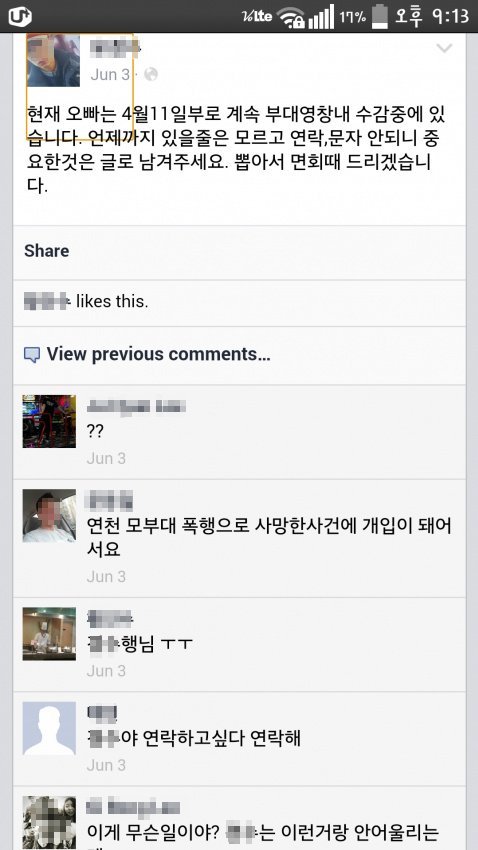Open the pixelated couple avatar at bottom

pos(49,822)
